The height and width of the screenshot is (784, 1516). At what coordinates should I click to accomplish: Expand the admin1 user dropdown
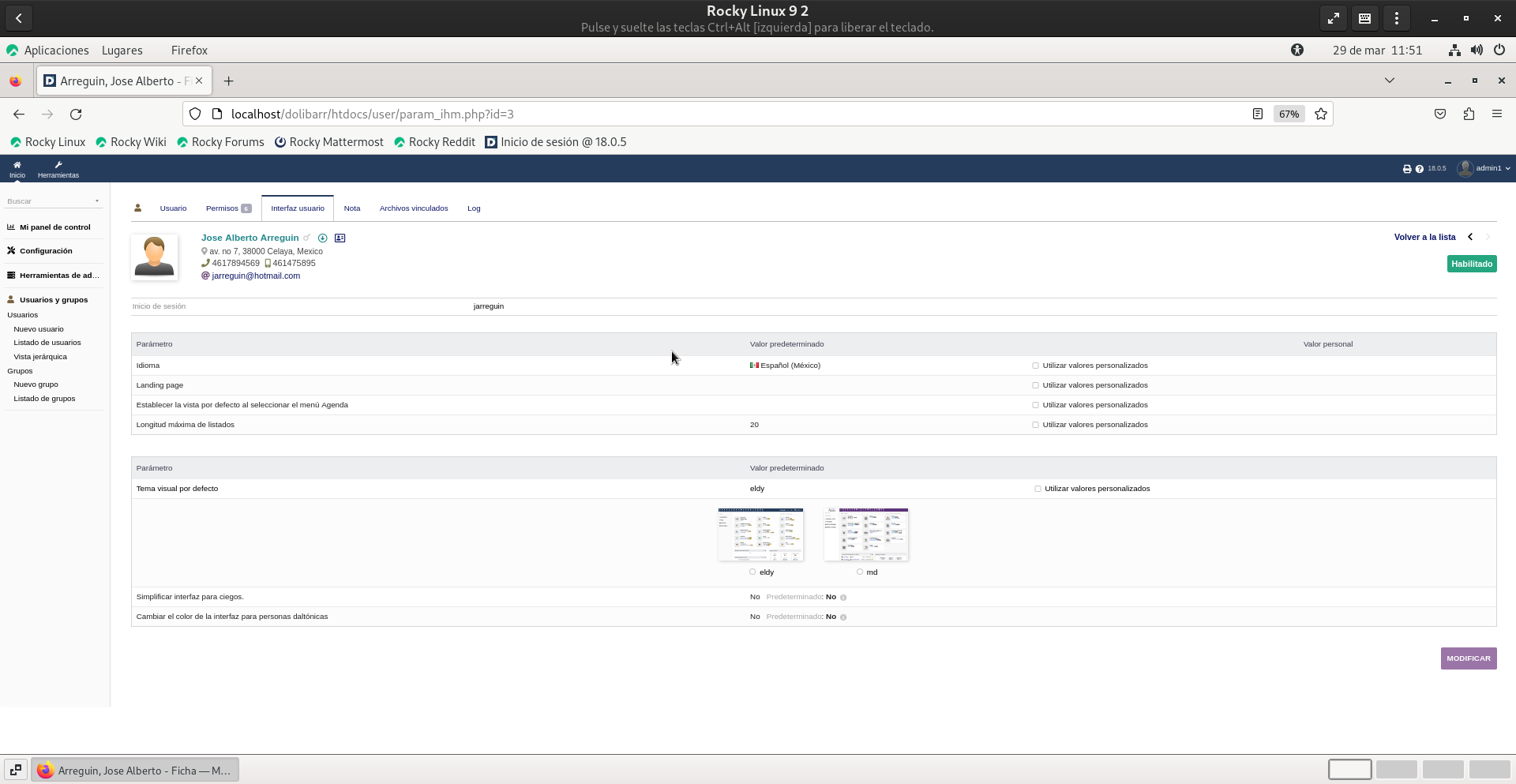1484,168
